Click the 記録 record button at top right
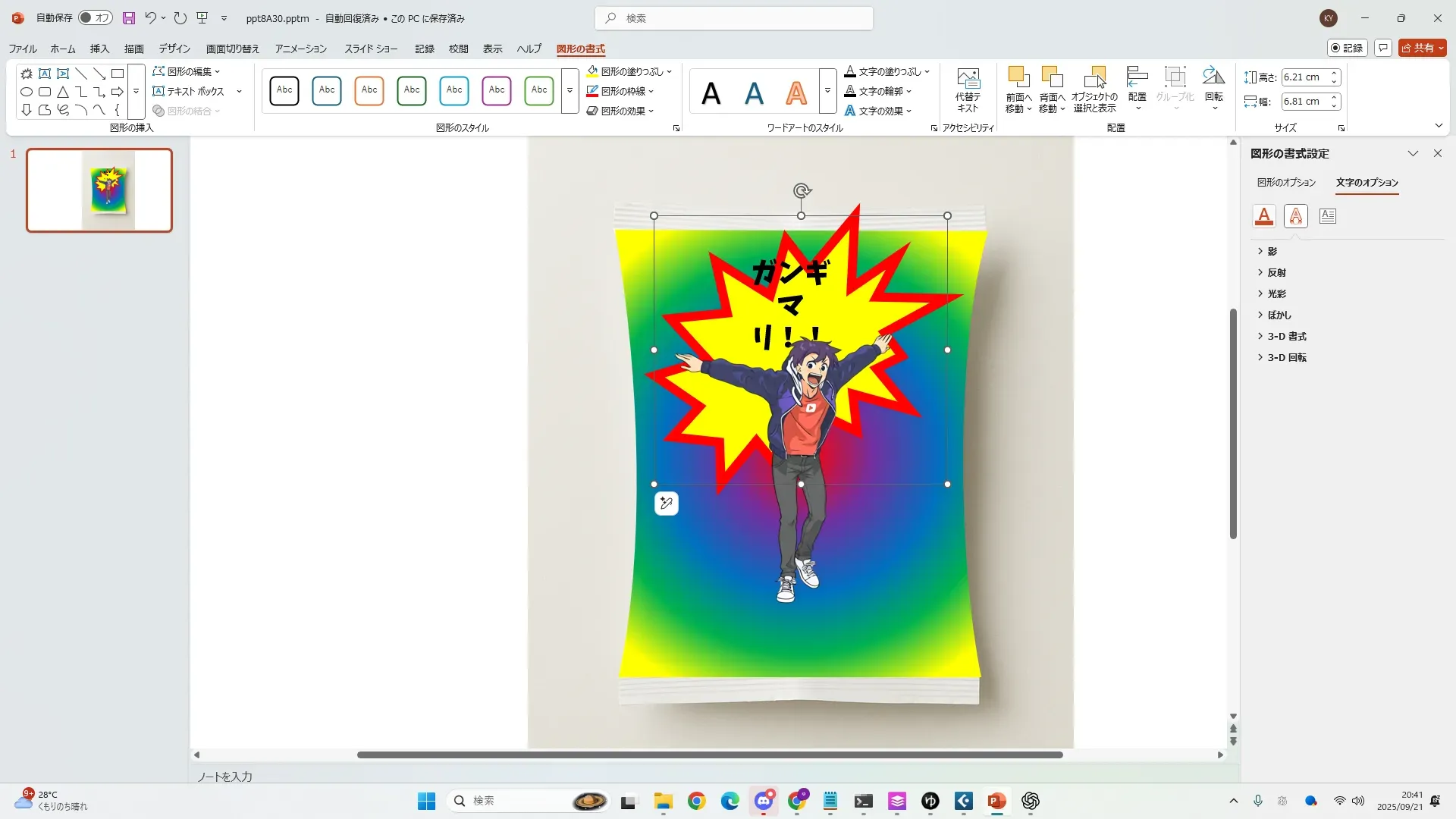Viewport: 1456px width, 819px height. click(x=1347, y=48)
